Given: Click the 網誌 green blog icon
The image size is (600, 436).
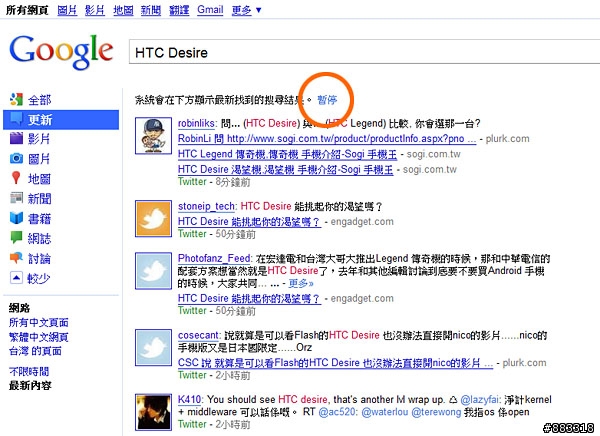Looking at the screenshot, I should click(x=16, y=238).
